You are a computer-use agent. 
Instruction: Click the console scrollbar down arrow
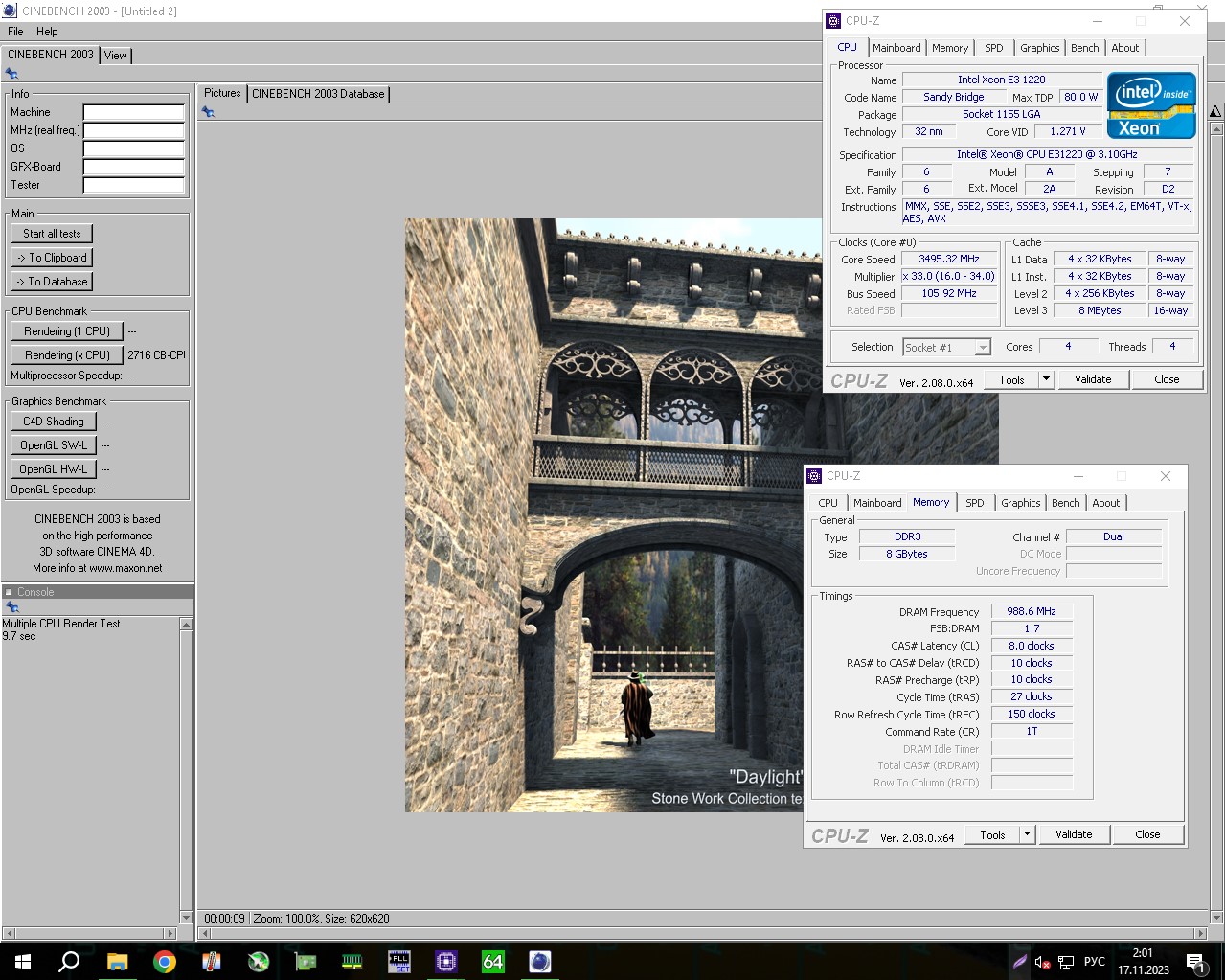186,918
